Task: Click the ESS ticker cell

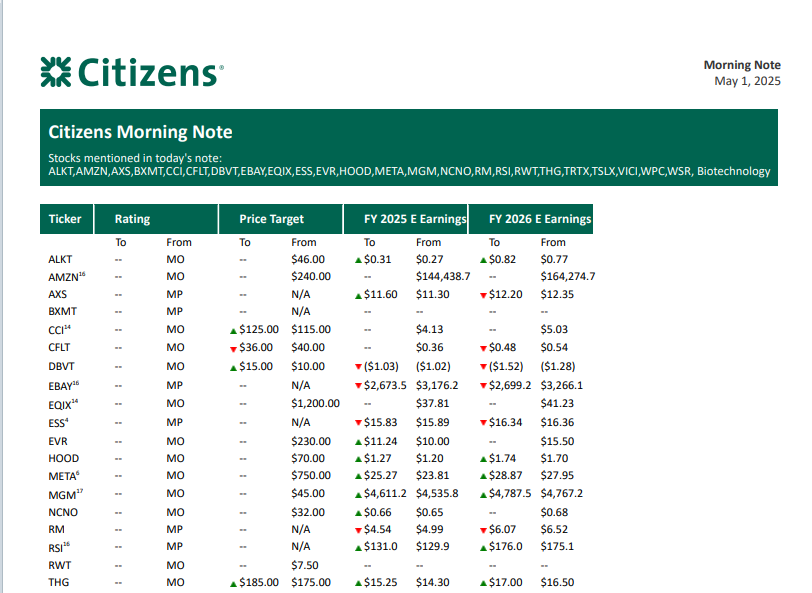Action: [x=59, y=423]
